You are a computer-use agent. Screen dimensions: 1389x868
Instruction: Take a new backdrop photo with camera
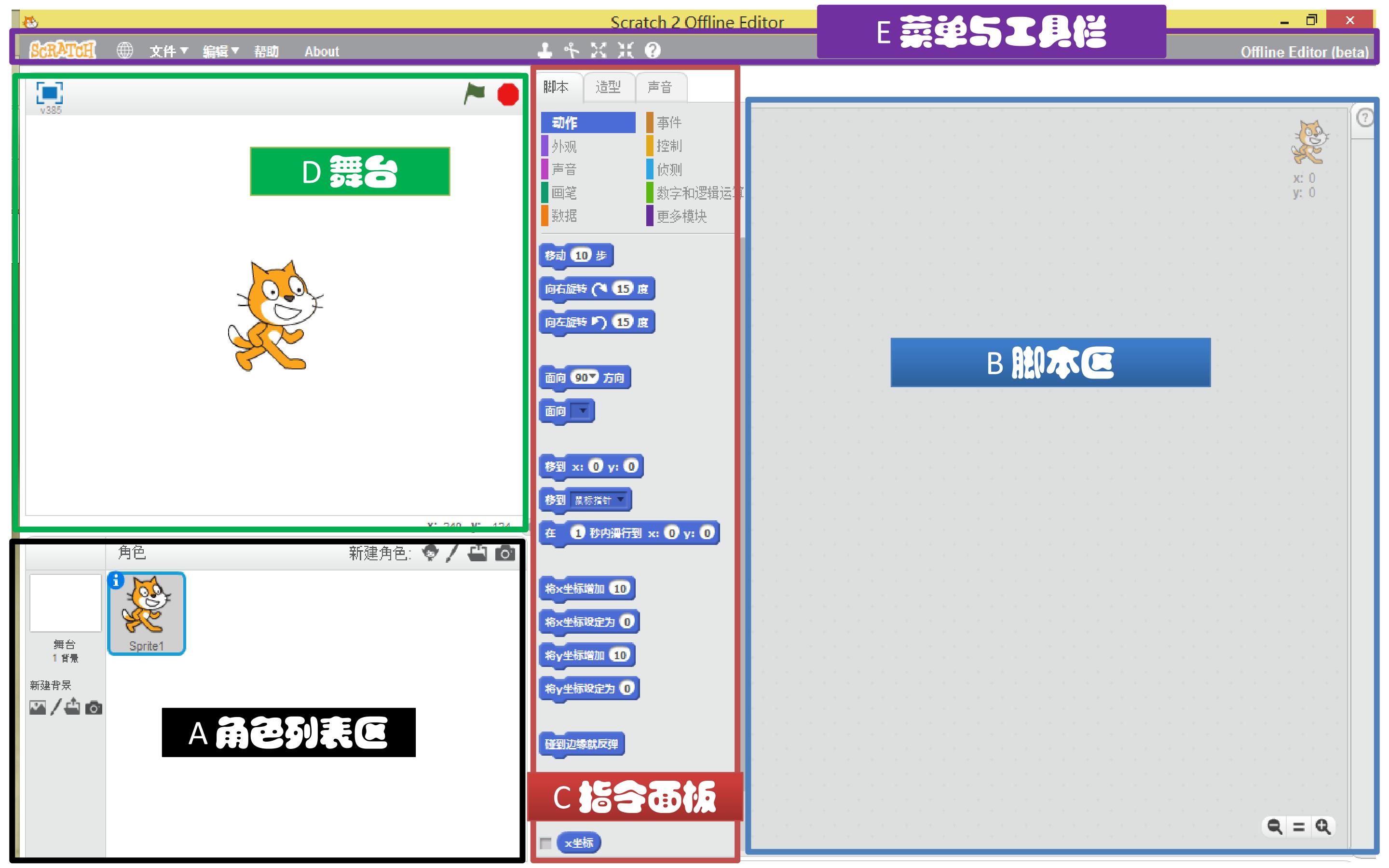(94, 708)
